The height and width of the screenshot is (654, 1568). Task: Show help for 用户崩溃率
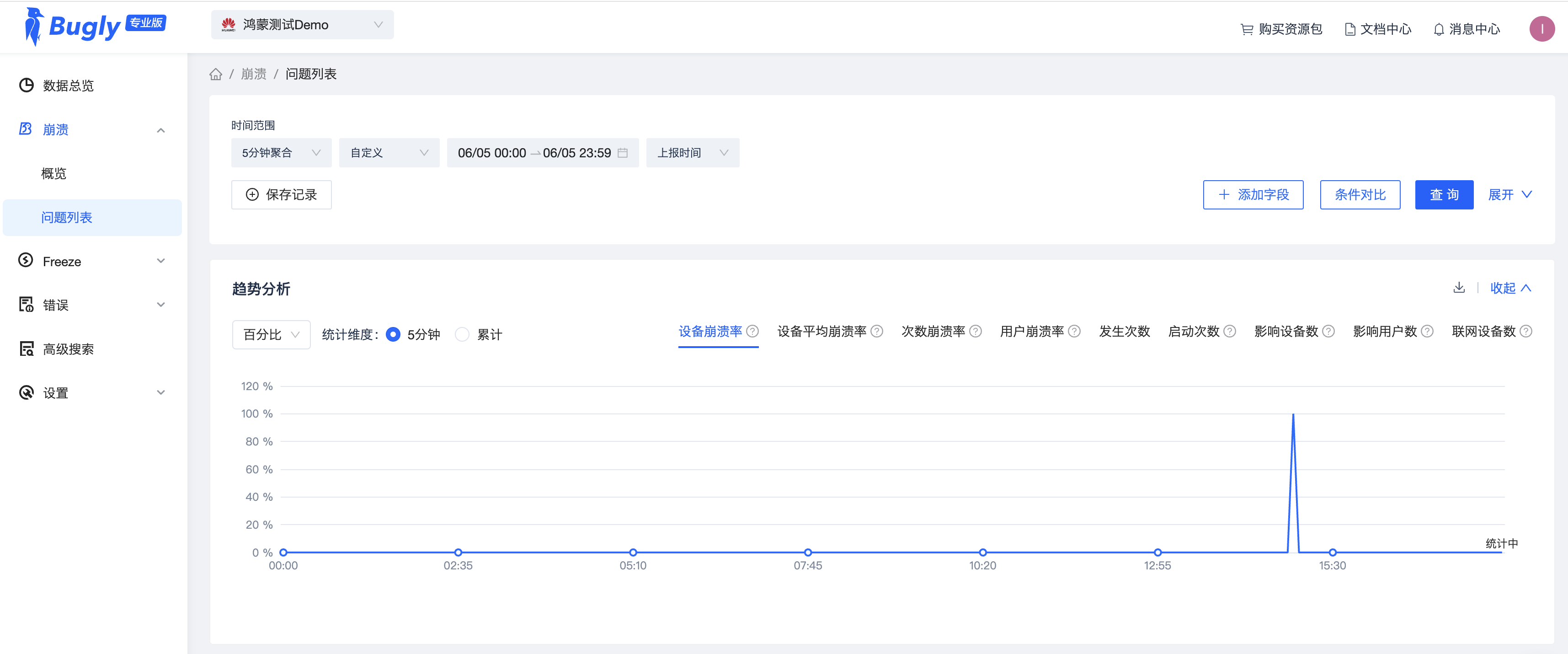(x=1074, y=331)
